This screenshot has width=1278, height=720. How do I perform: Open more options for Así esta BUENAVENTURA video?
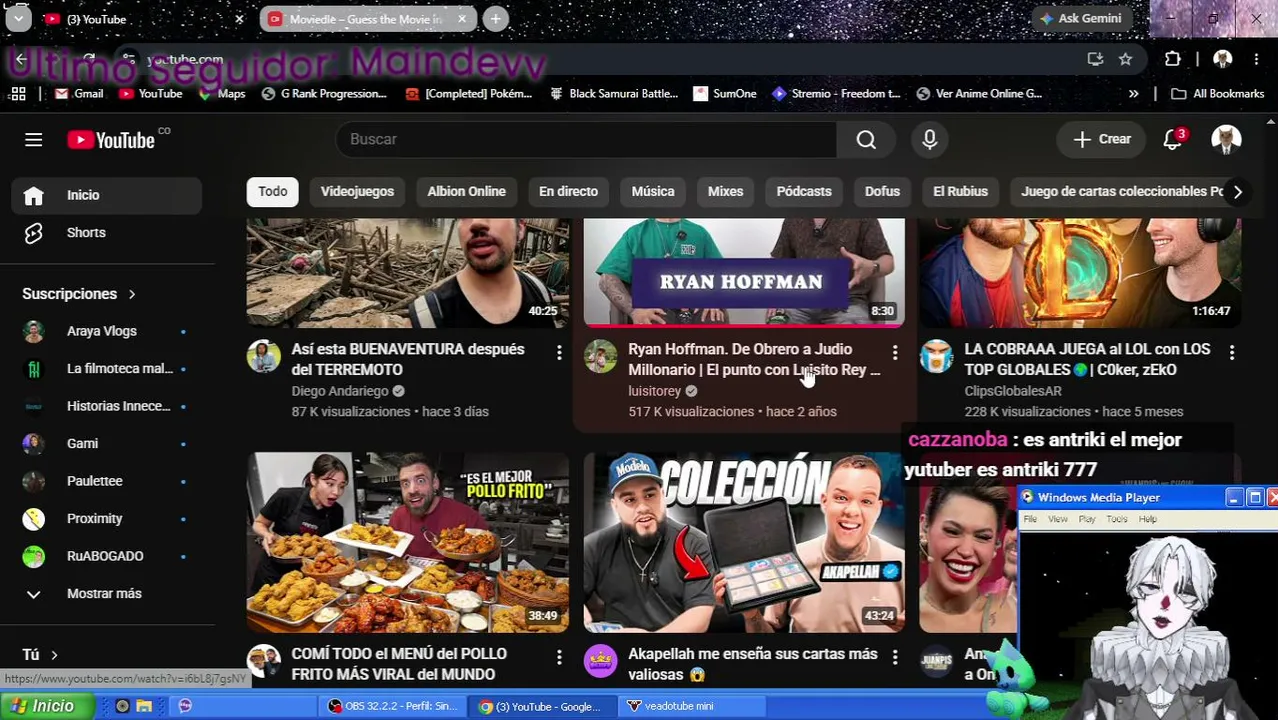tap(559, 352)
